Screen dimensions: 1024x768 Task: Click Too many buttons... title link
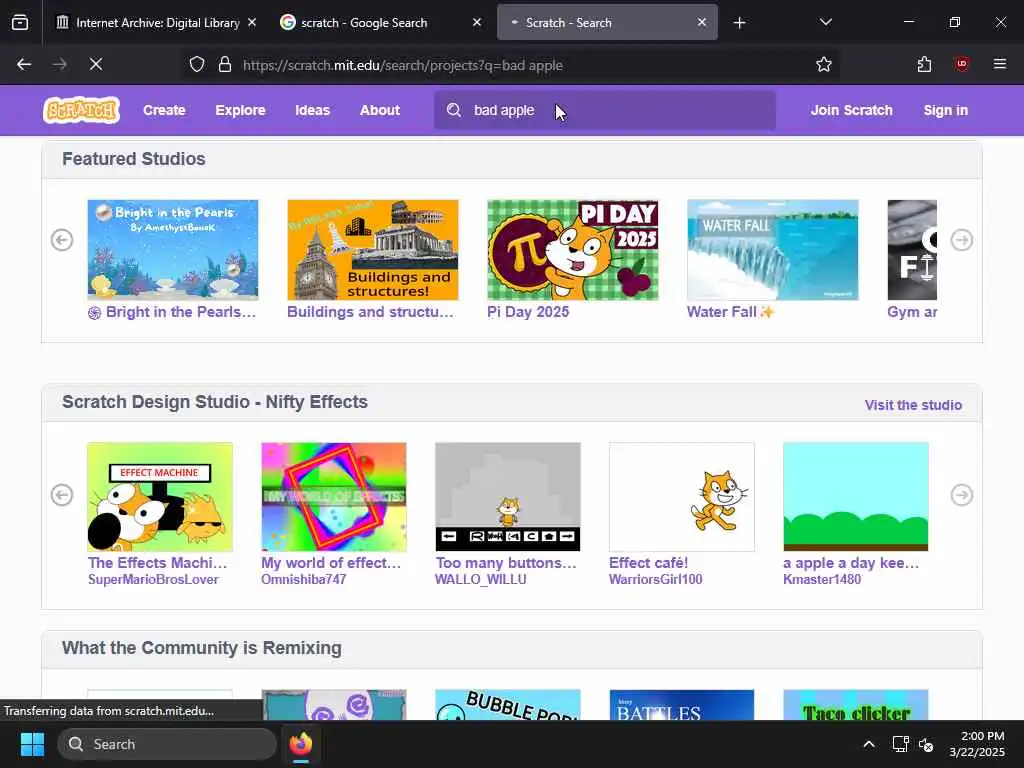[x=506, y=563]
